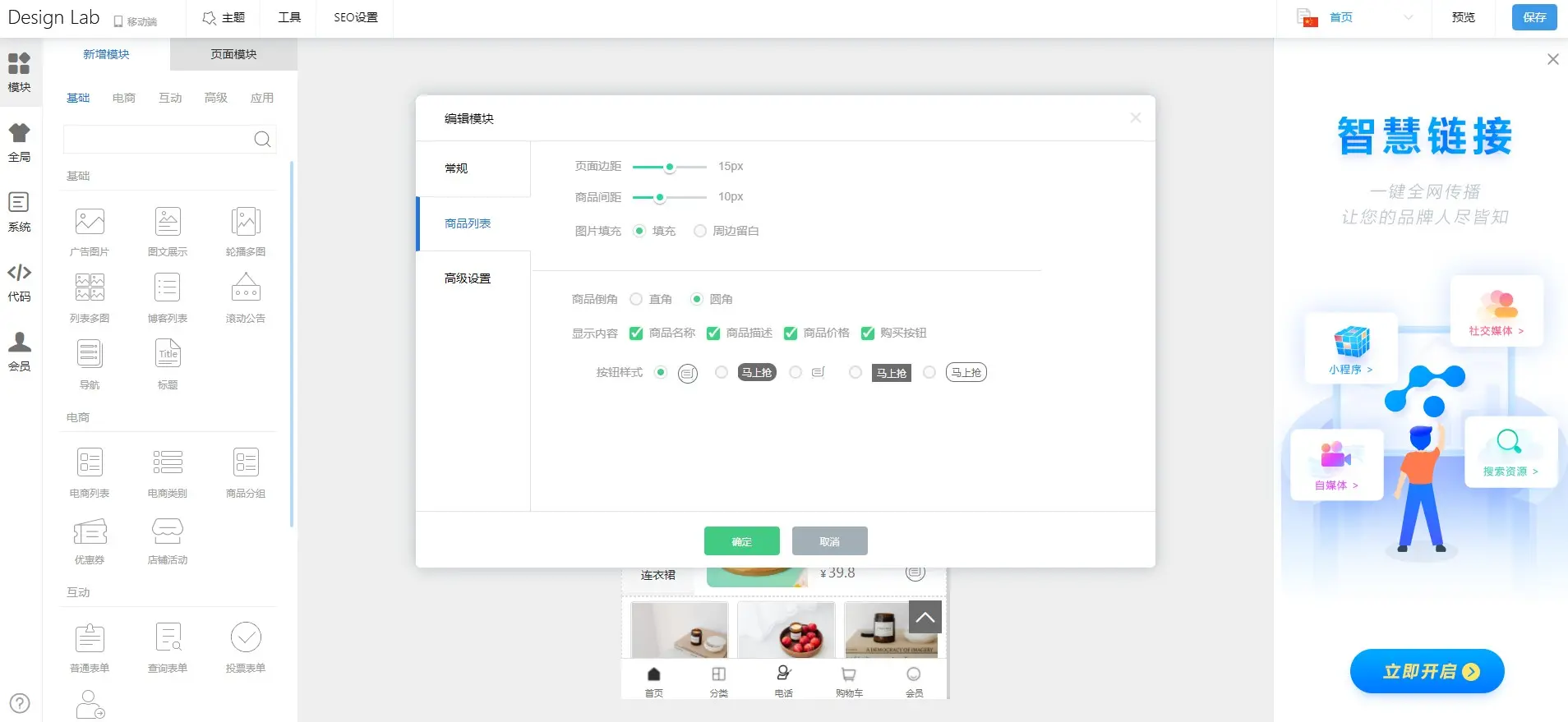Open the 模块 sidebar panel
This screenshot has width=1568, height=722.
19,72
